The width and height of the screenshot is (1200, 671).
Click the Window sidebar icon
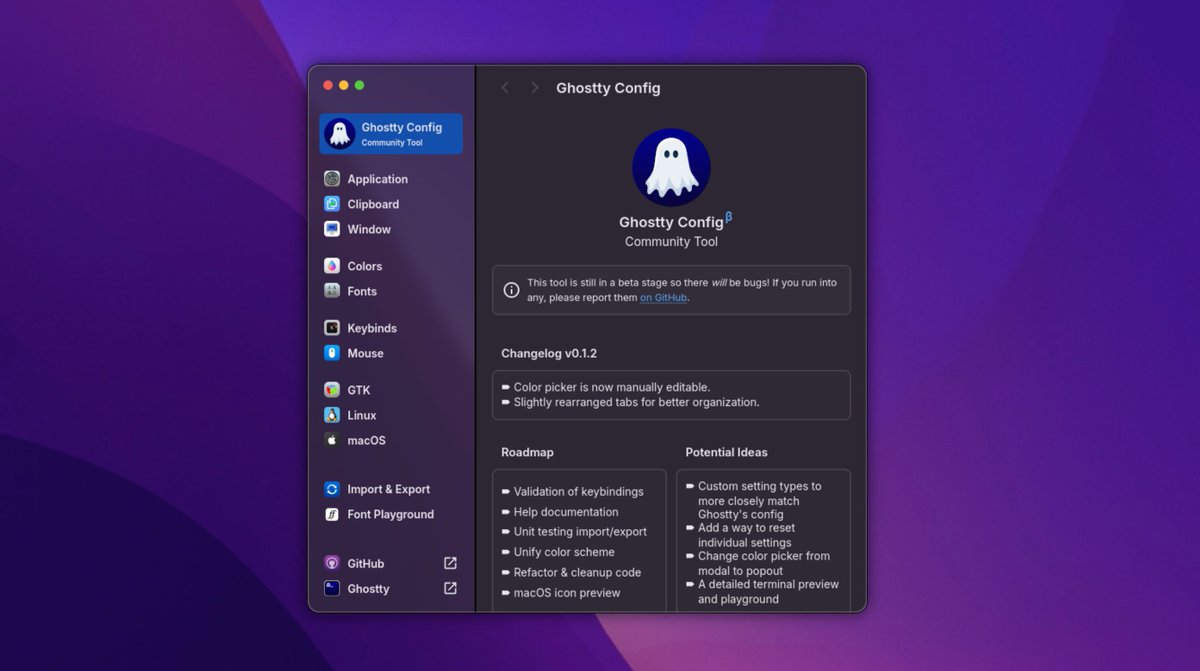(332, 229)
